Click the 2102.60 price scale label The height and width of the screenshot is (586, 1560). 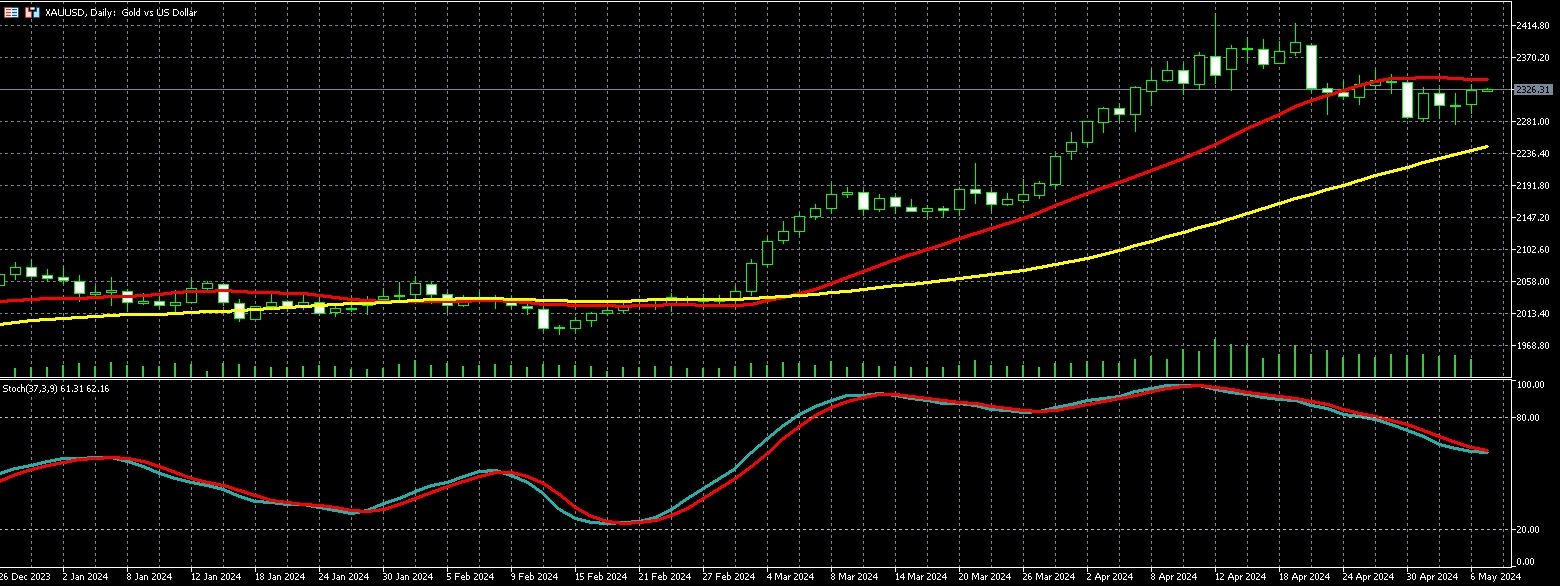tap(1531, 250)
